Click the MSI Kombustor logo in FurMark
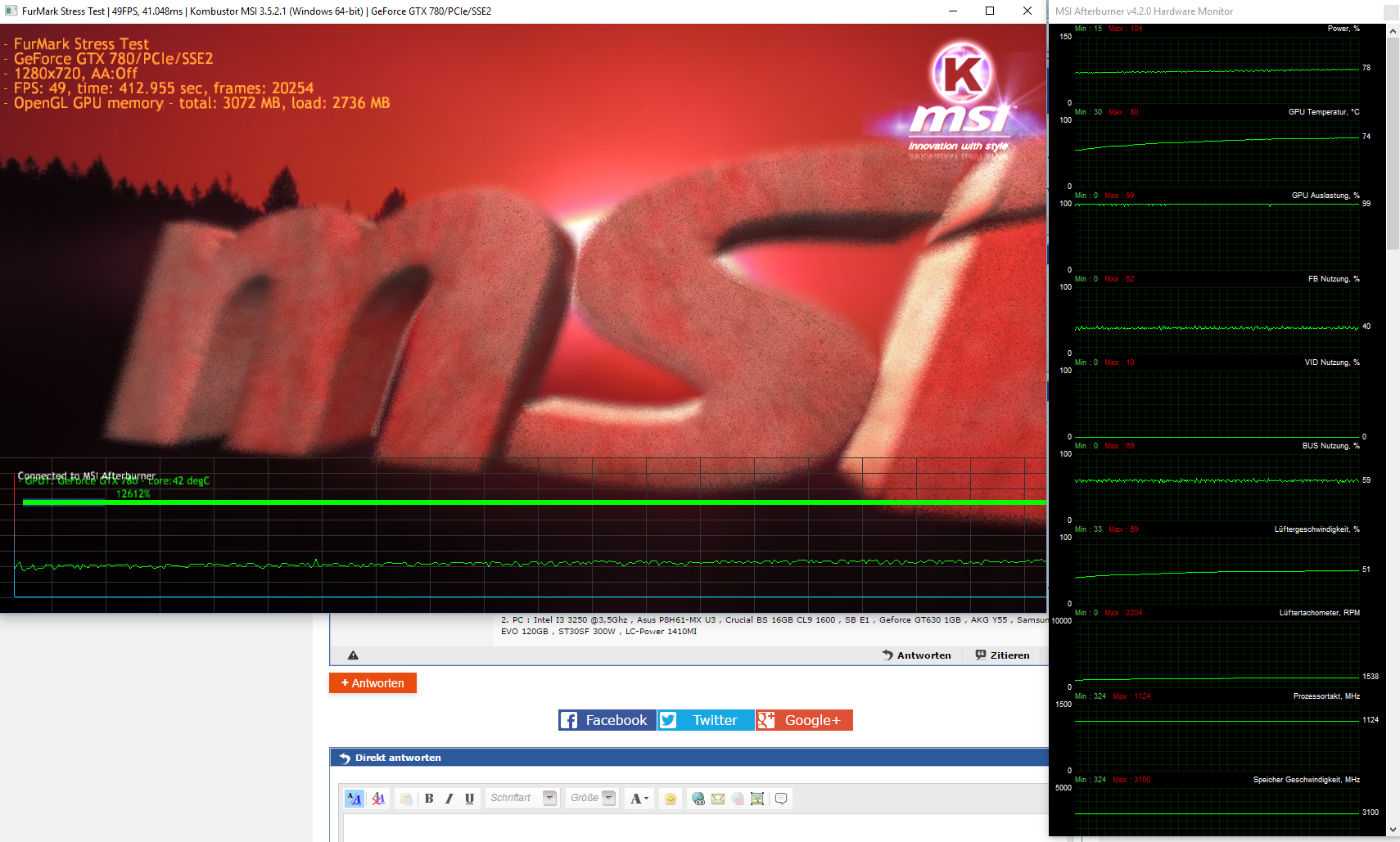Viewport: 1400px width, 842px height. pyautogui.click(x=961, y=97)
